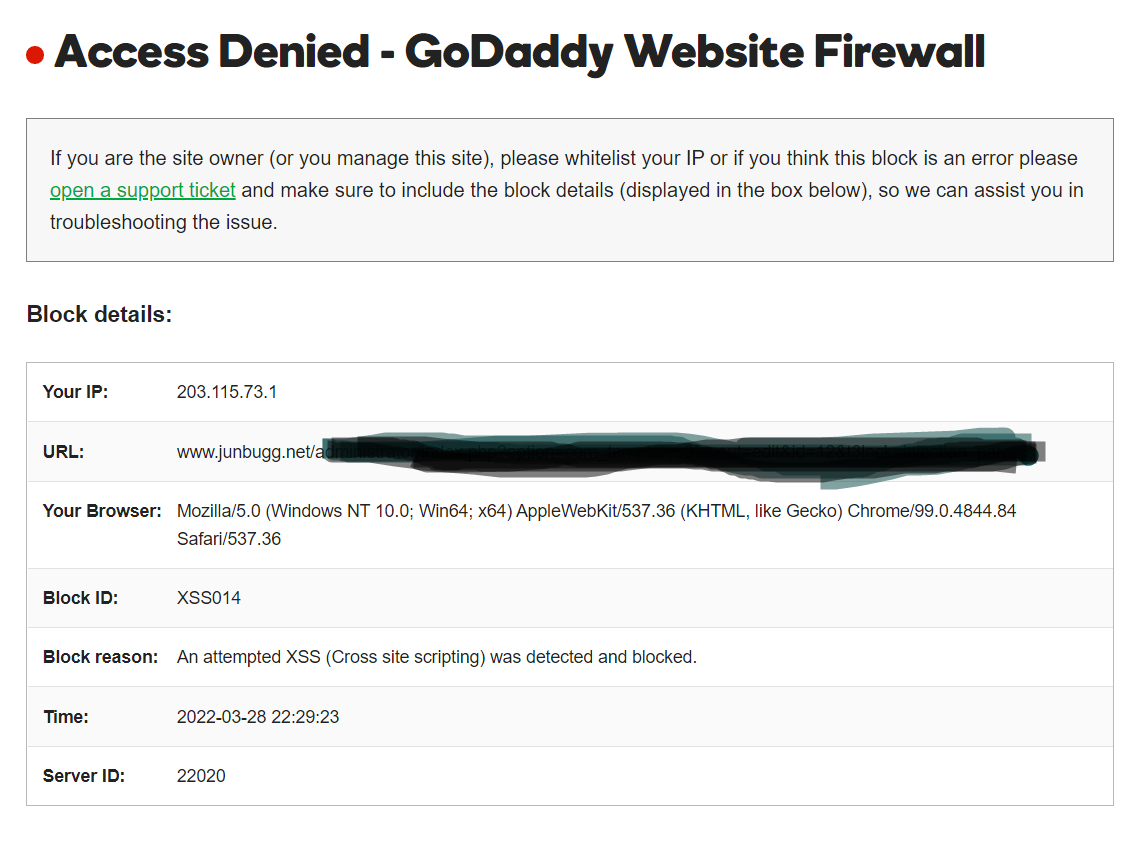1137x846 pixels.
Task: Select the XSS014 block ID value
Action: (x=208, y=598)
